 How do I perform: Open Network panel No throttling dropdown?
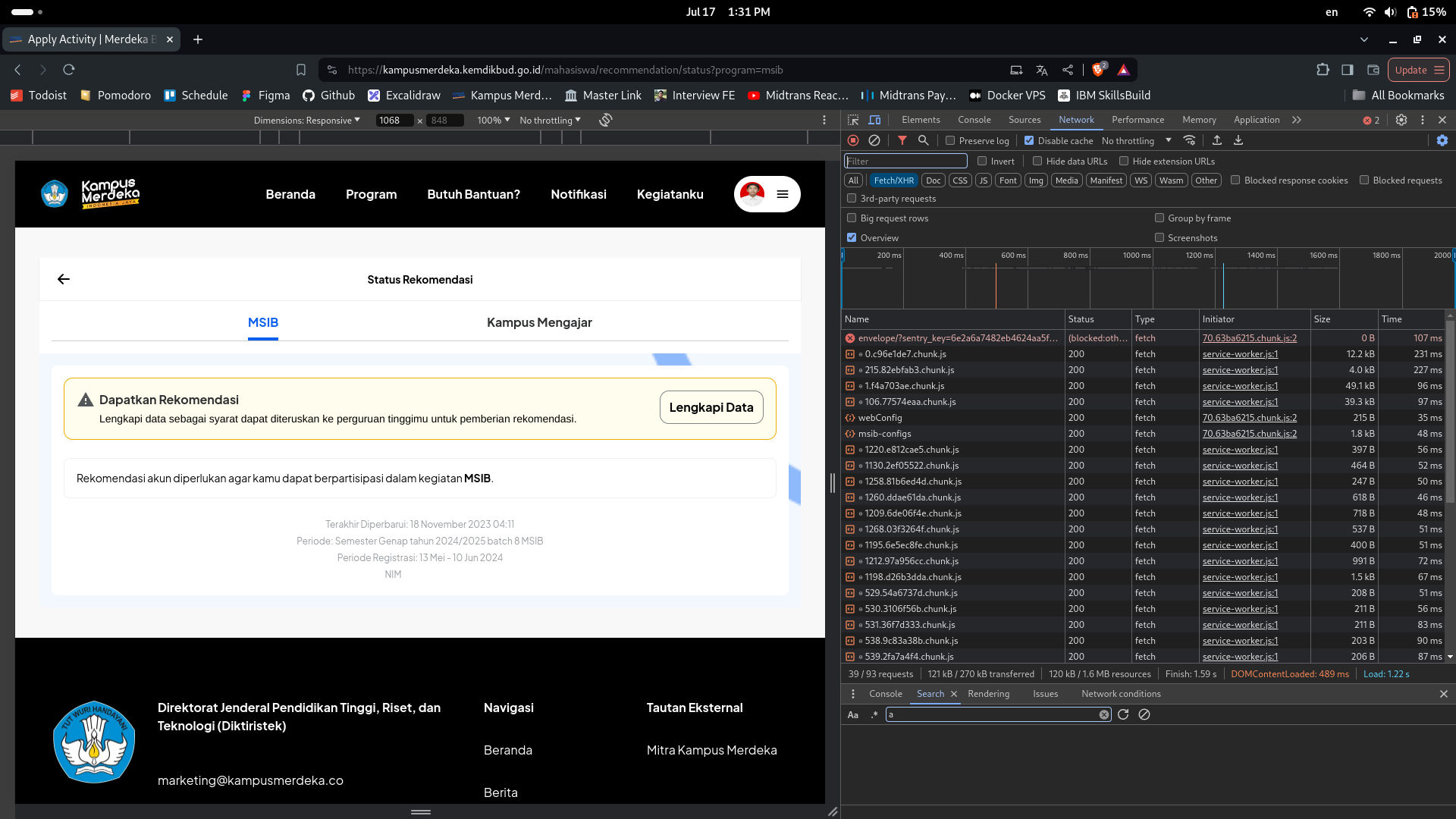click(1137, 140)
